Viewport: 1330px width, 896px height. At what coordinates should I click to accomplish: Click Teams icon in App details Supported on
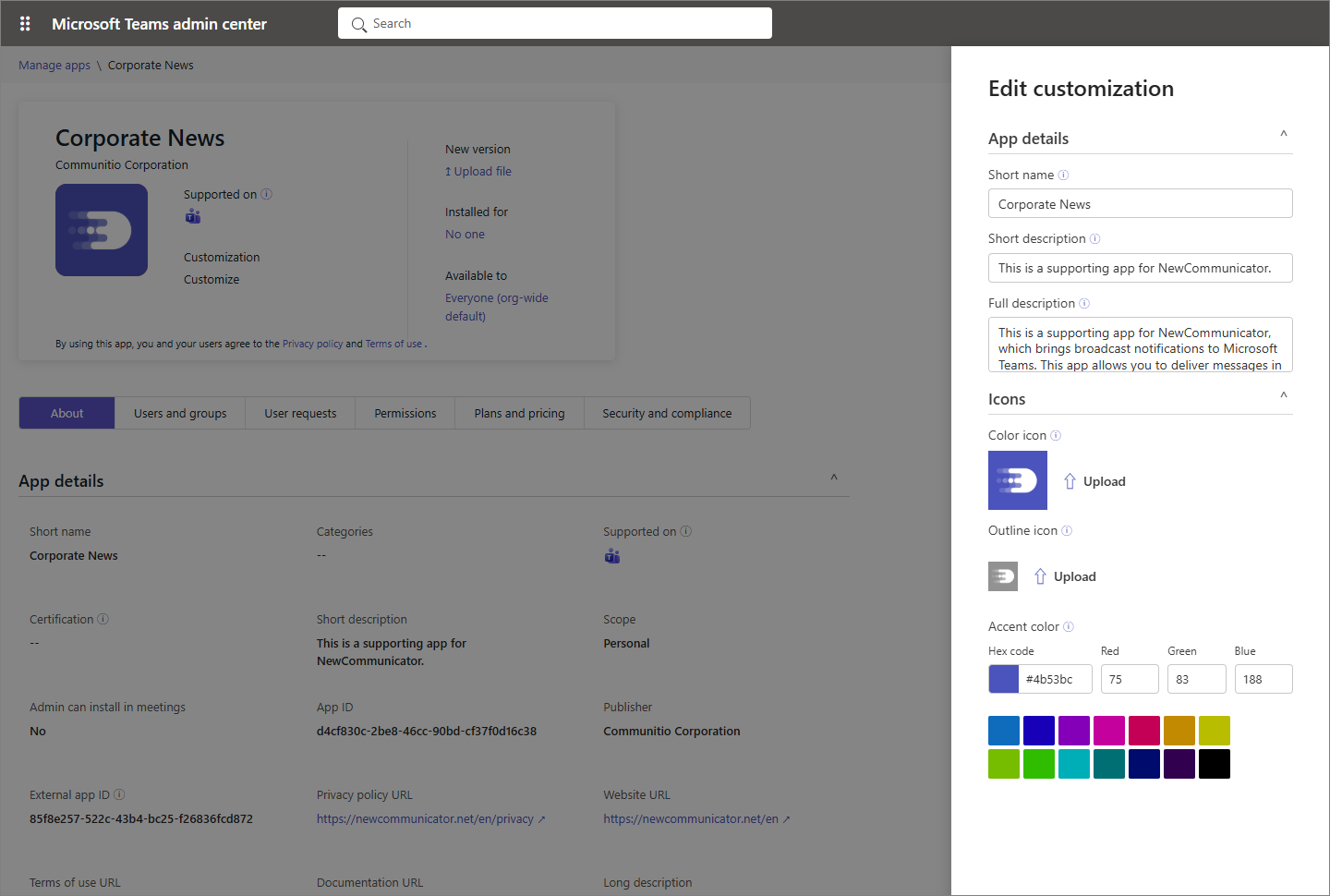tap(612, 556)
